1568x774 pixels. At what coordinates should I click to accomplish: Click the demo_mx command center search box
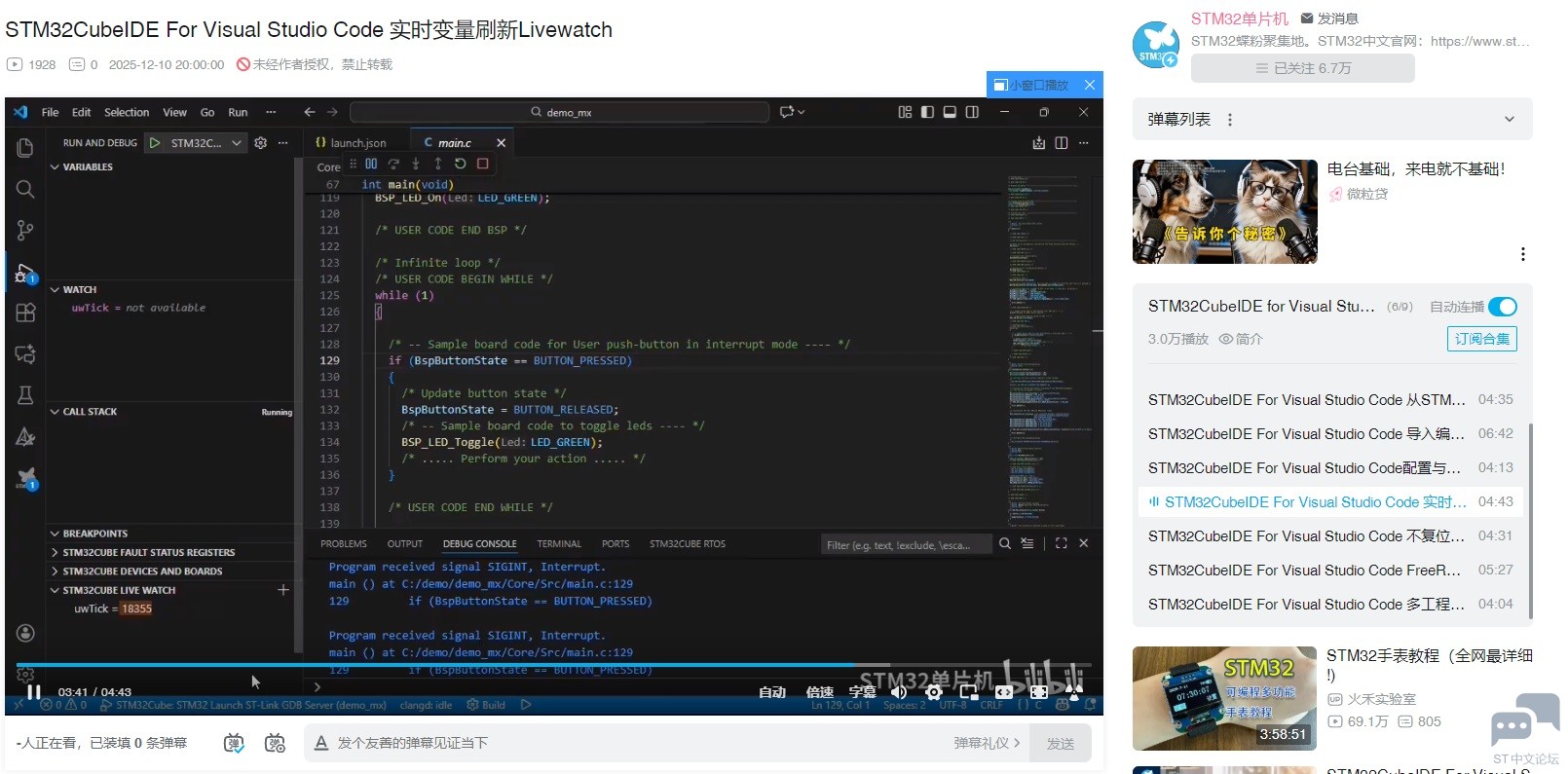pos(561,112)
